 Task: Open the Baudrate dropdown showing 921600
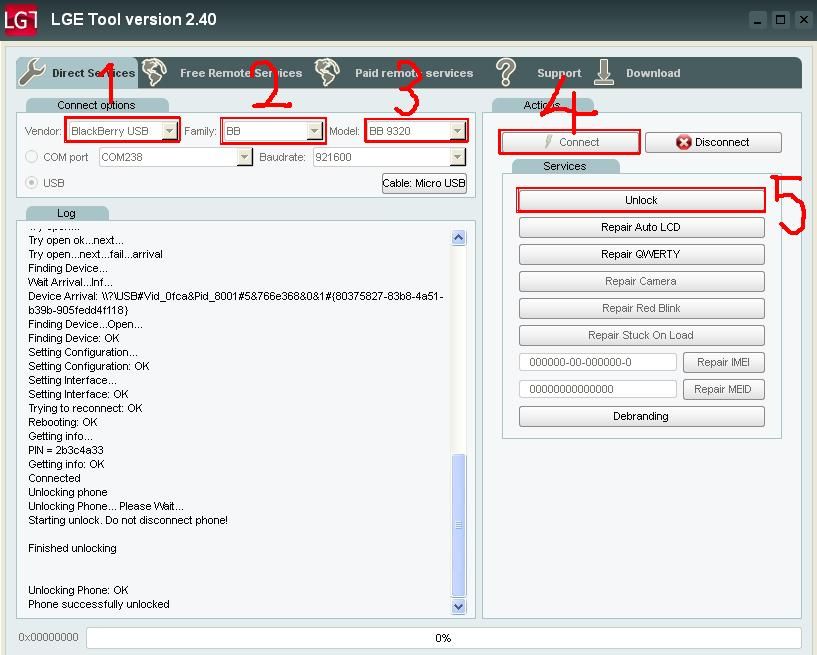click(457, 157)
